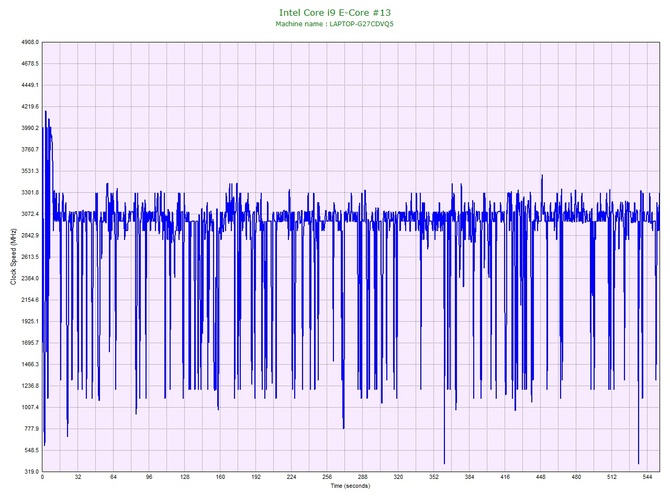
Task: Click the x-axis tick label "352"
Action: [x=434, y=477]
